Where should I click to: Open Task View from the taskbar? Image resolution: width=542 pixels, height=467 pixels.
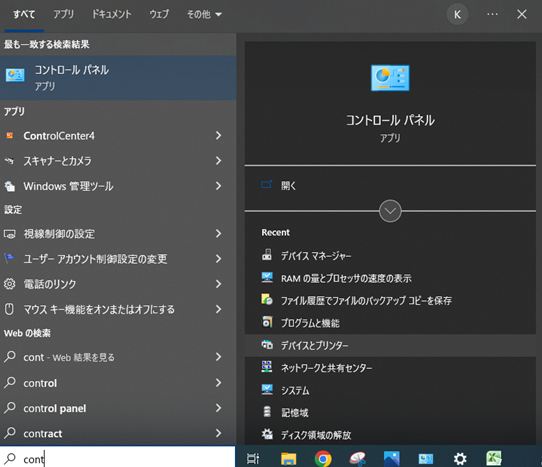253,459
